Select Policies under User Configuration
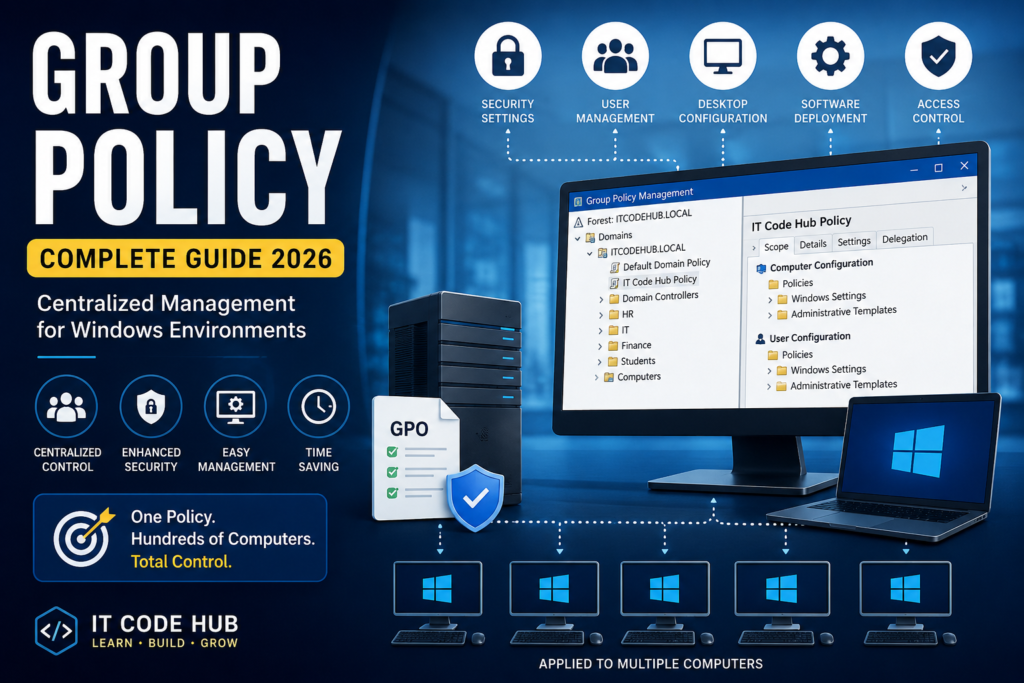Screen dimensions: 1024x683 pyautogui.click(x=797, y=355)
